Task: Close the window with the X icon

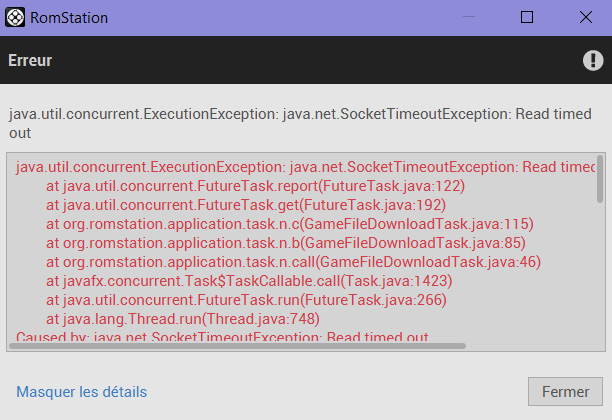Action: click(x=585, y=17)
